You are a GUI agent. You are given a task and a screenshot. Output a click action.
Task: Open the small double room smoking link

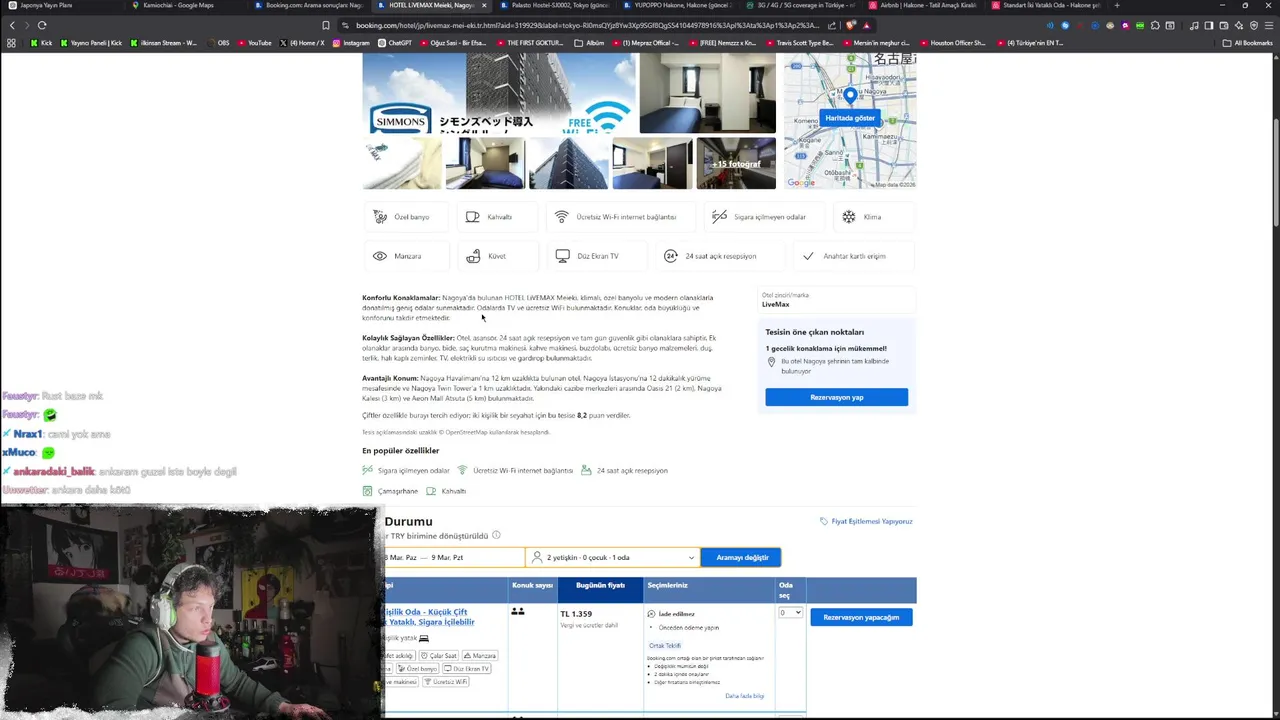pos(428,616)
